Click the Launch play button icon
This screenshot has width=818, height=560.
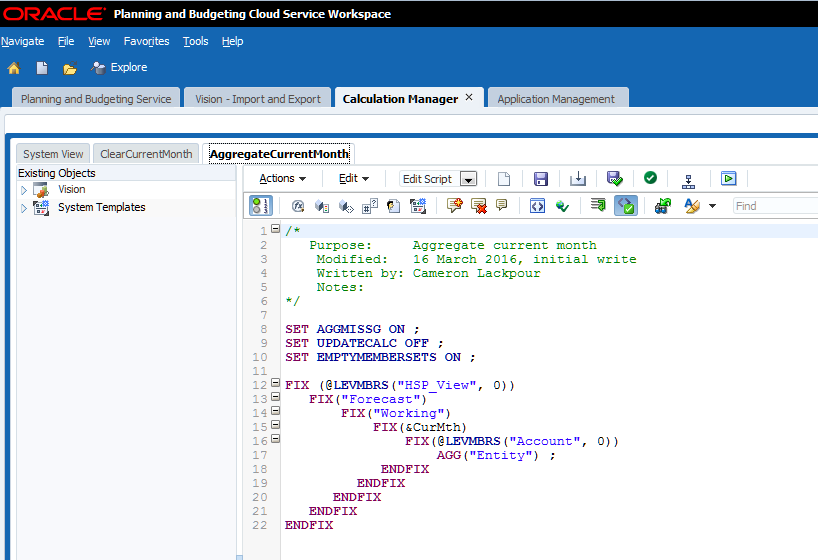click(x=729, y=179)
